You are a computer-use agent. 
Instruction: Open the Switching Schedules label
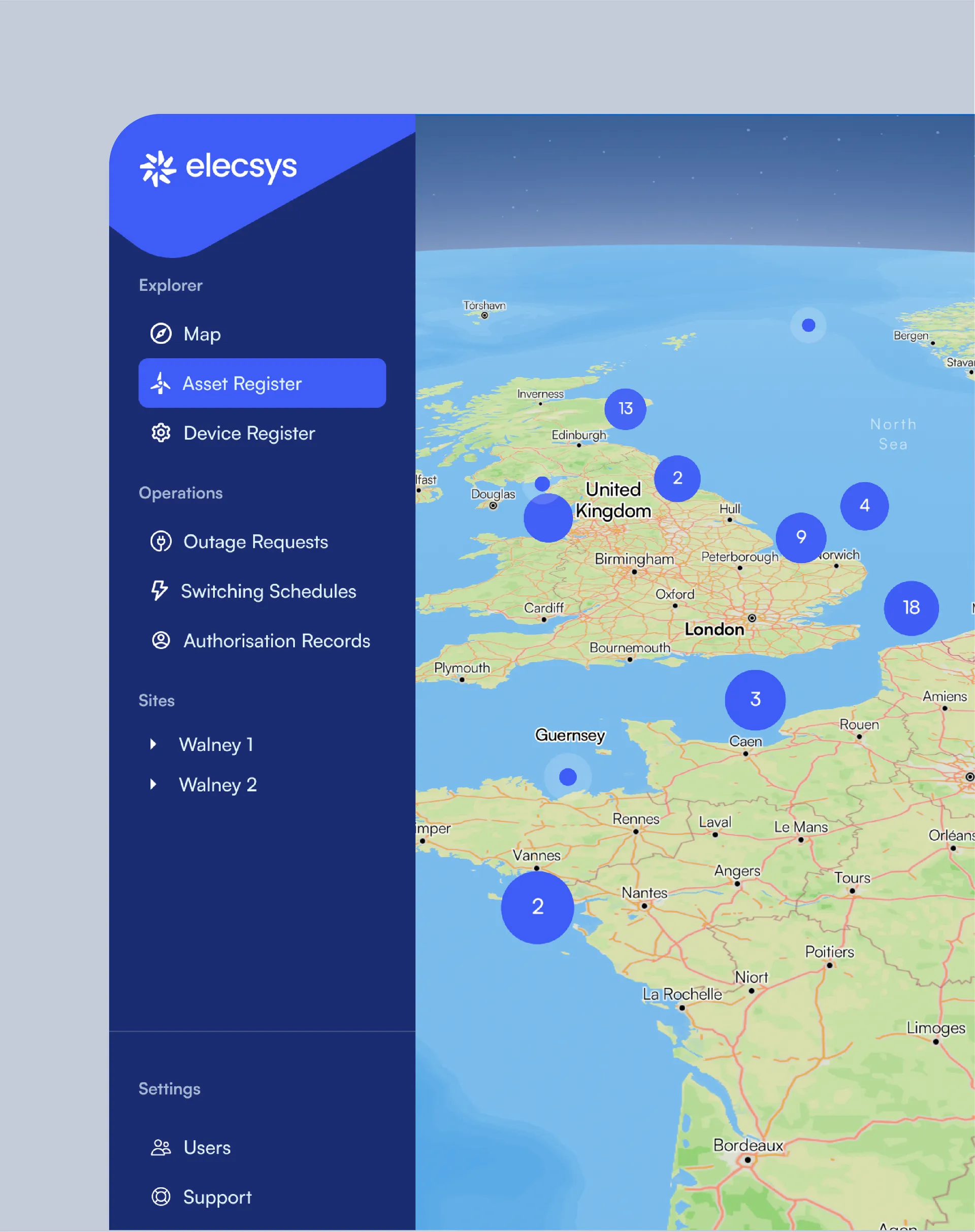tap(268, 592)
